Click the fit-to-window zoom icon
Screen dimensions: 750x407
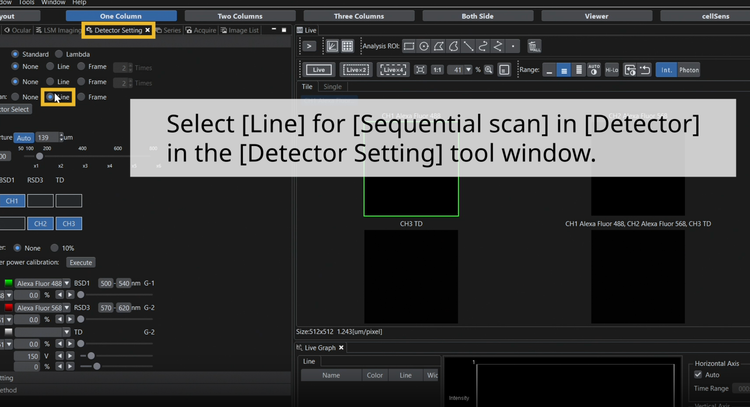pos(421,70)
